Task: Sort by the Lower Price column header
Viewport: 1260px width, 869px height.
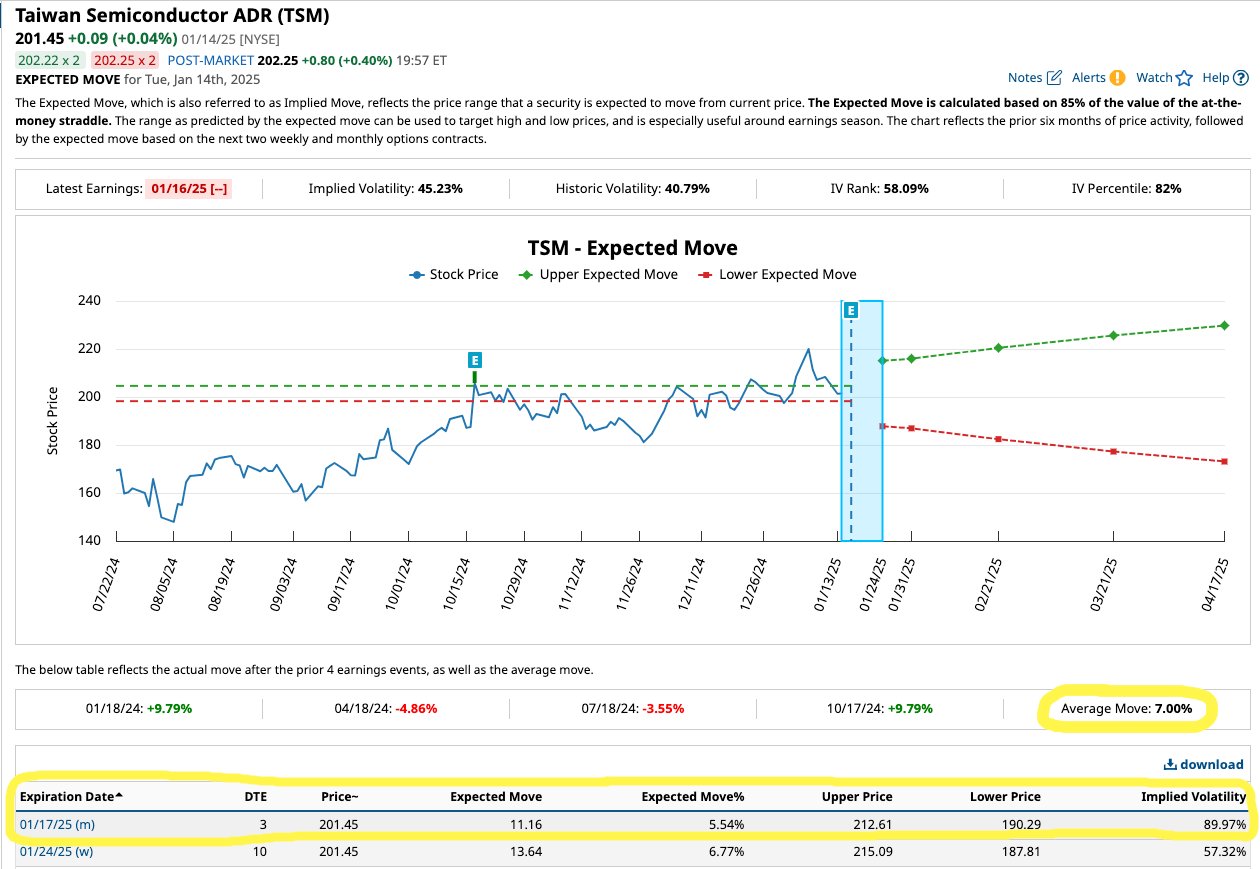Action: pos(1005,797)
